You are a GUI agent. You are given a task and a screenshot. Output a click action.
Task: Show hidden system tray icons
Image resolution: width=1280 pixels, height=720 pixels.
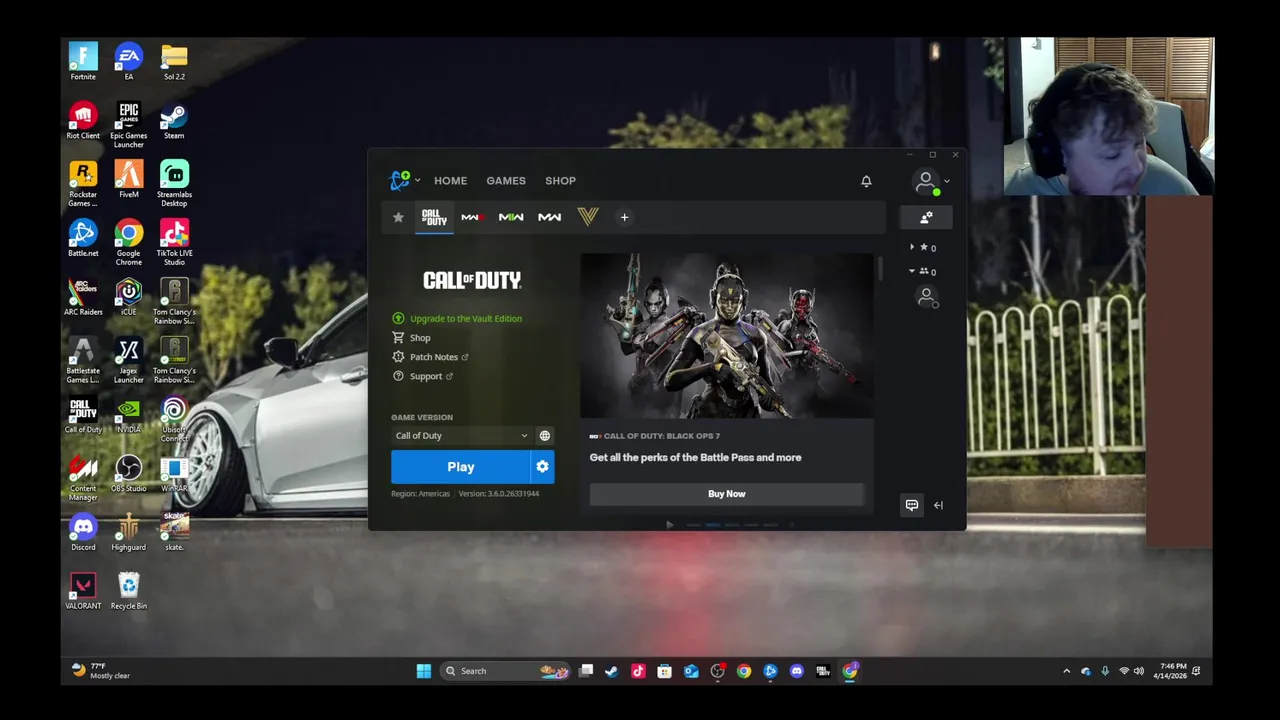[x=1066, y=671]
